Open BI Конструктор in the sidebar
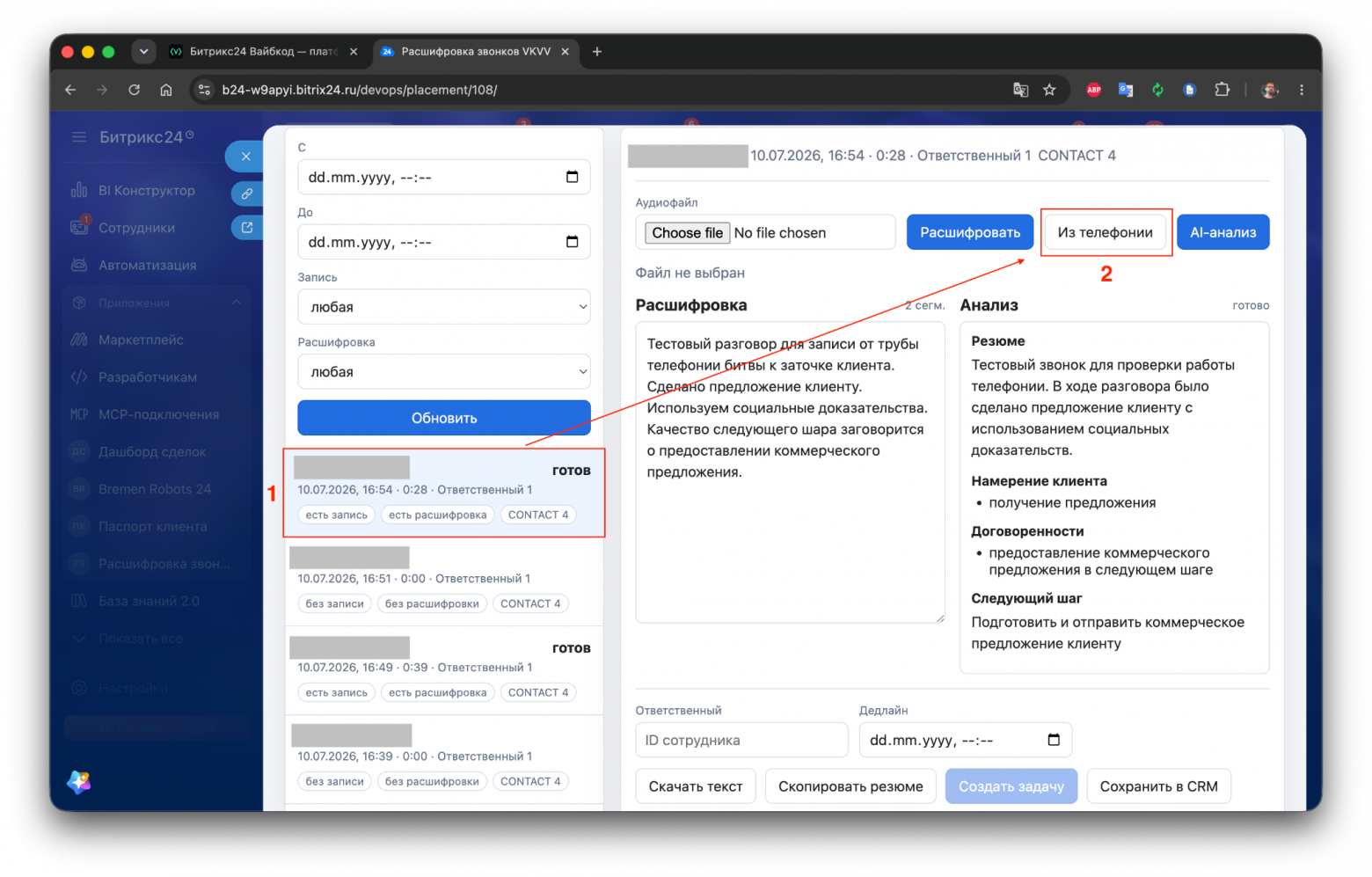 [146, 191]
